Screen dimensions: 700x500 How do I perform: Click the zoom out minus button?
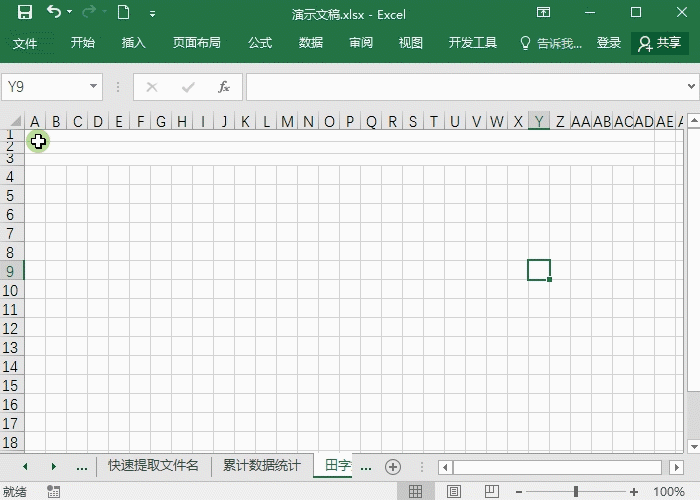coord(519,492)
